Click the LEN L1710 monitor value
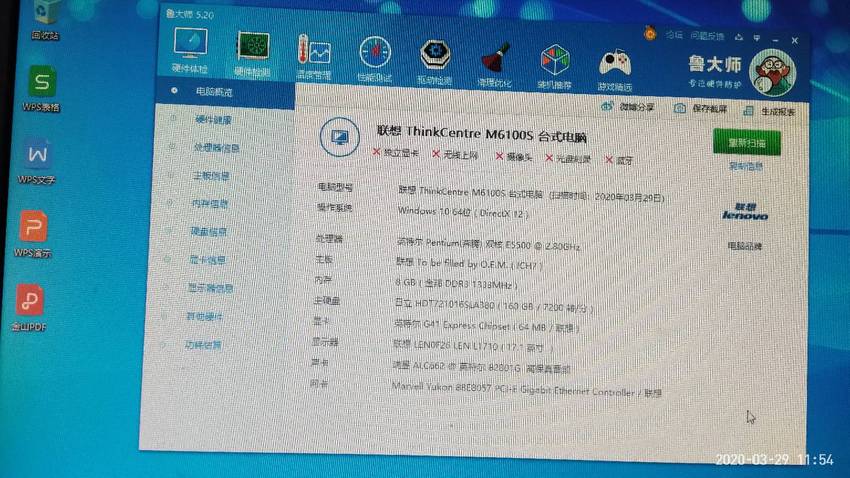 pyautogui.click(x=473, y=346)
